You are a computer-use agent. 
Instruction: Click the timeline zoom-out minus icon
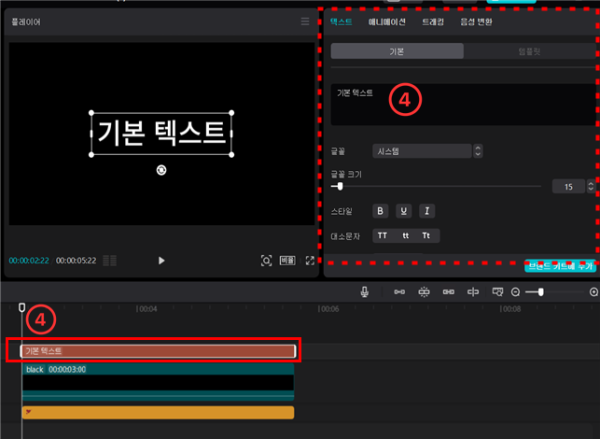pos(516,292)
